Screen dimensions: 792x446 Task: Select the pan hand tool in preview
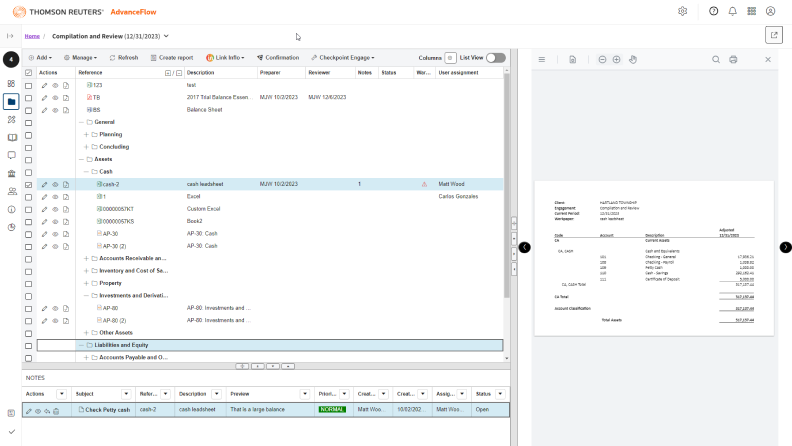[x=633, y=60]
